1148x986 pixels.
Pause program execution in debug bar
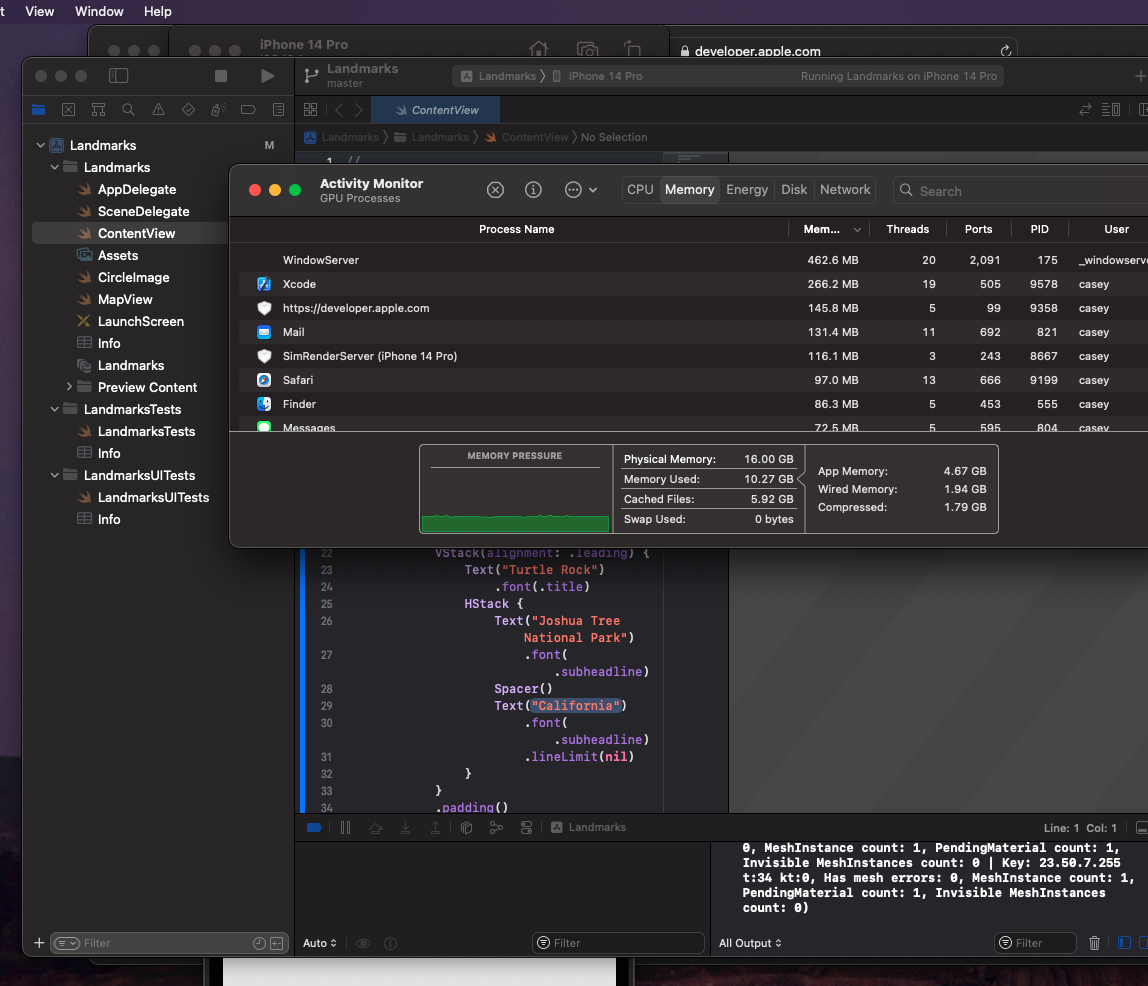pos(345,828)
